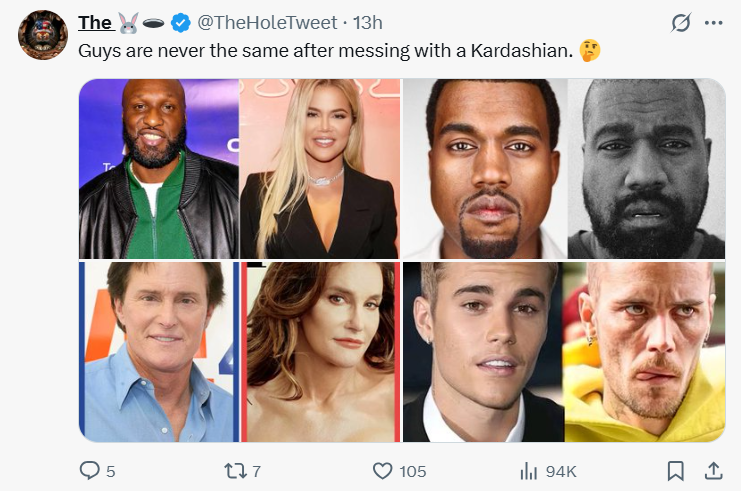Click the share upload icon

pyautogui.click(x=714, y=471)
